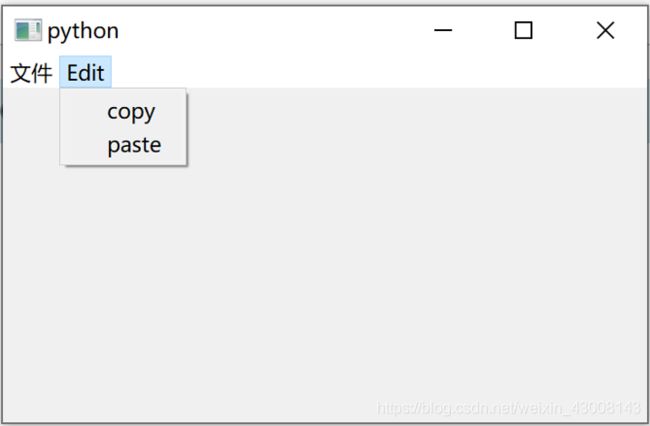This screenshot has width=650, height=426.
Task: Select the paste entry's blank icon gutter
Action: [82, 145]
